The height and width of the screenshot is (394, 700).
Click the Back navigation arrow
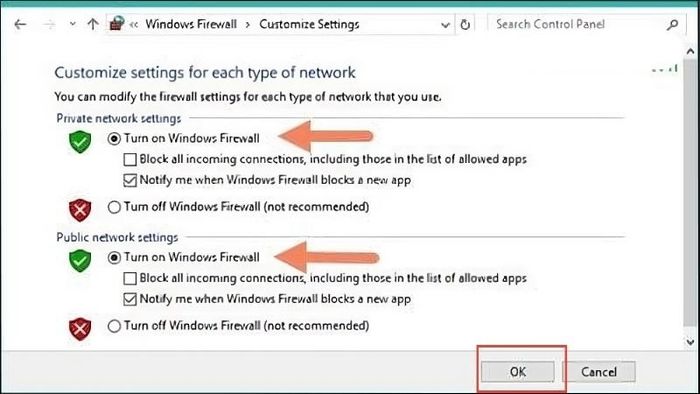[x=21, y=25]
